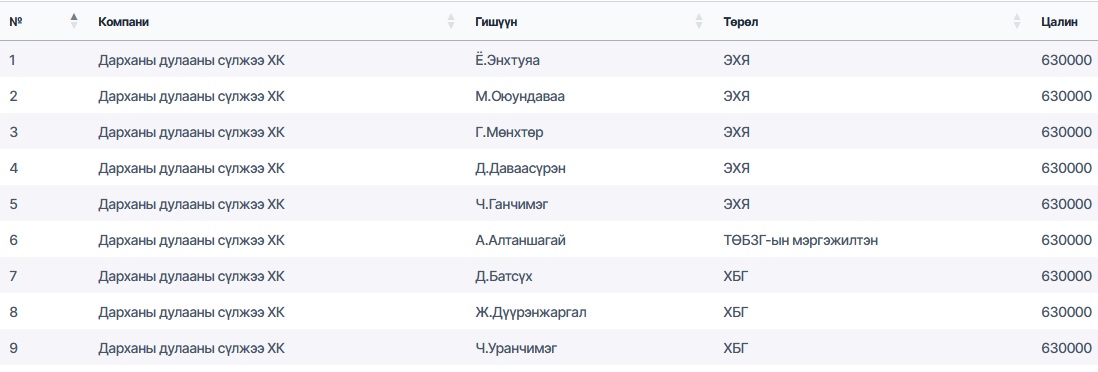
Task: Select А.Алтаншагай row entry
Action: click(520, 240)
